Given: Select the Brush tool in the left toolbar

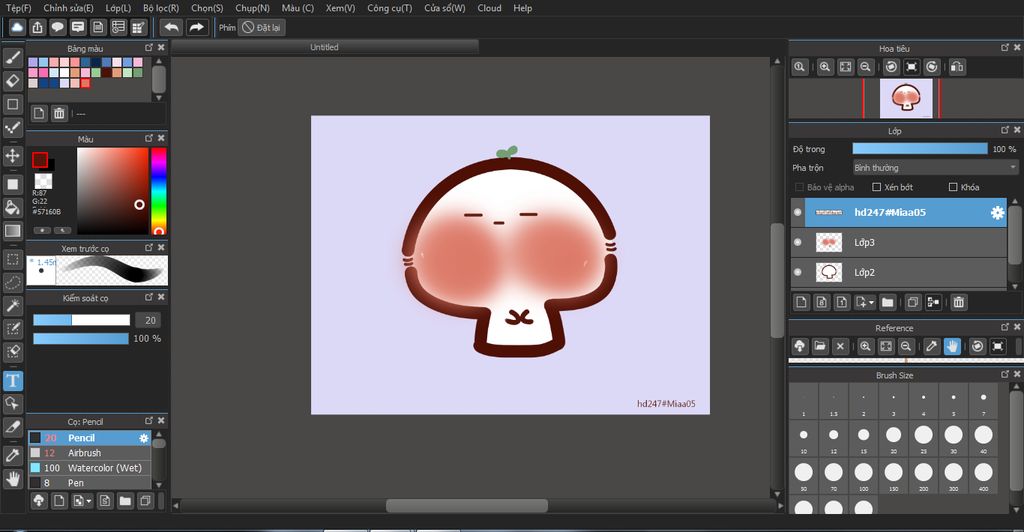Looking at the screenshot, I should point(12,57).
